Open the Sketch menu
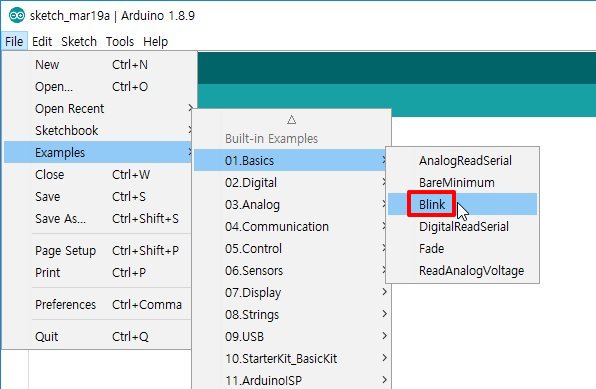 click(79, 41)
